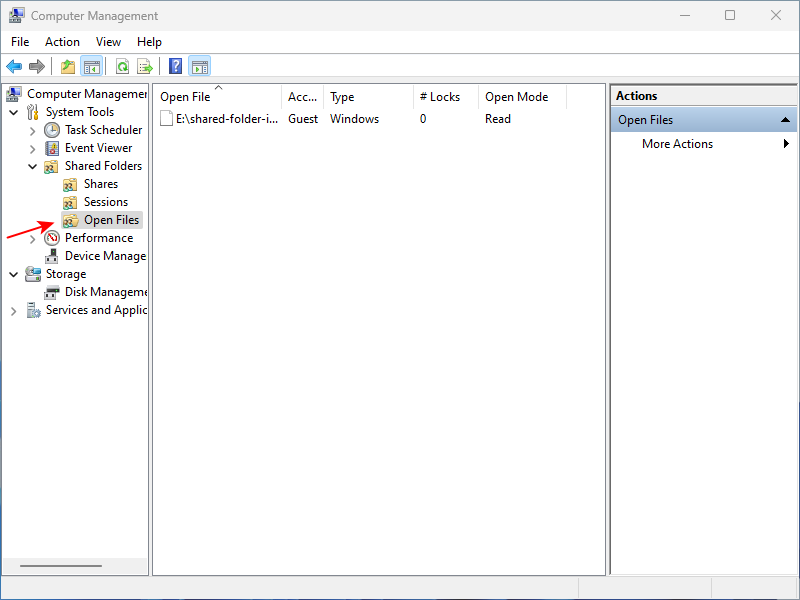Sort by Open Mode column header

pyautogui.click(x=522, y=96)
